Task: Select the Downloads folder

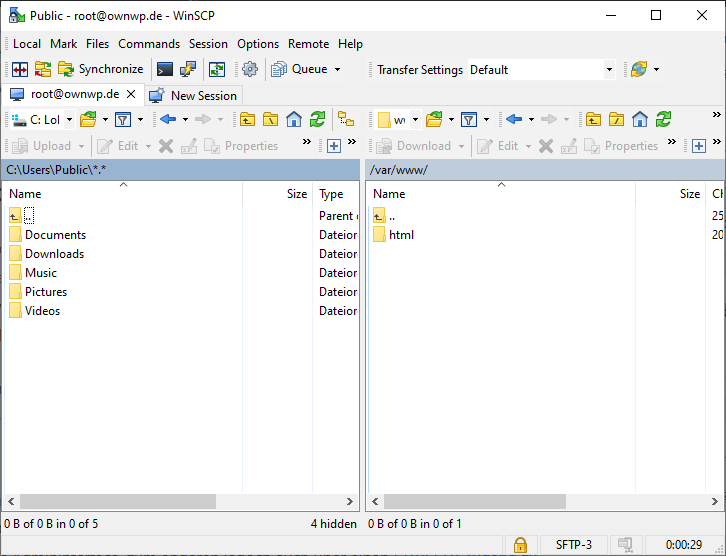Action: (47, 254)
